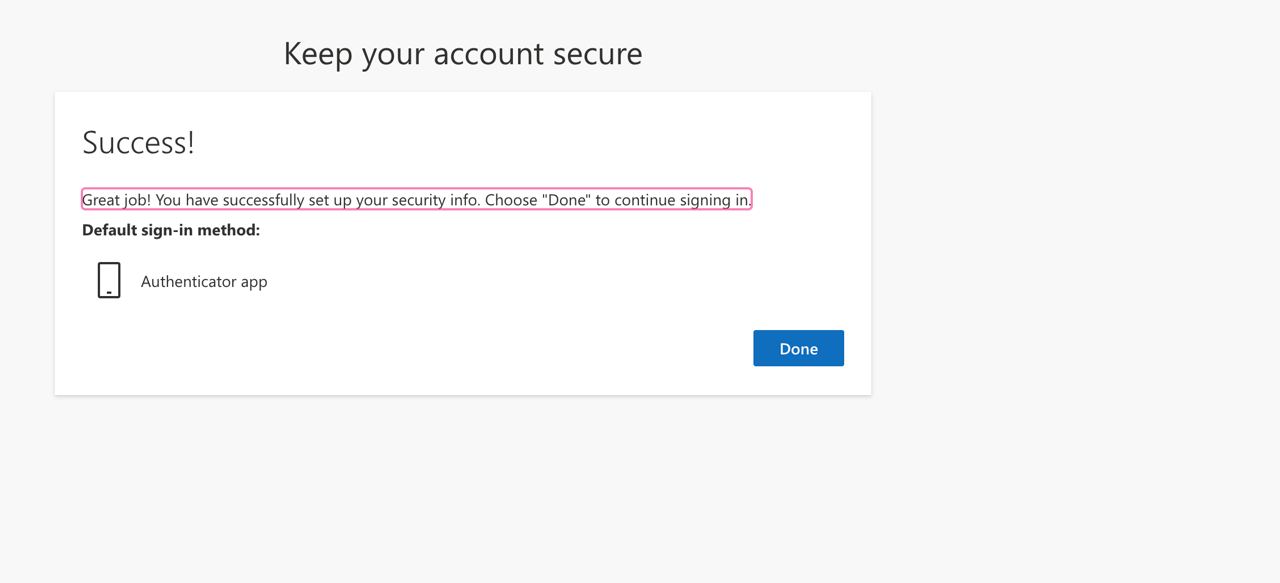Click the Authenticator app label text
Screen dimensions: 1280x583
tap(204, 281)
